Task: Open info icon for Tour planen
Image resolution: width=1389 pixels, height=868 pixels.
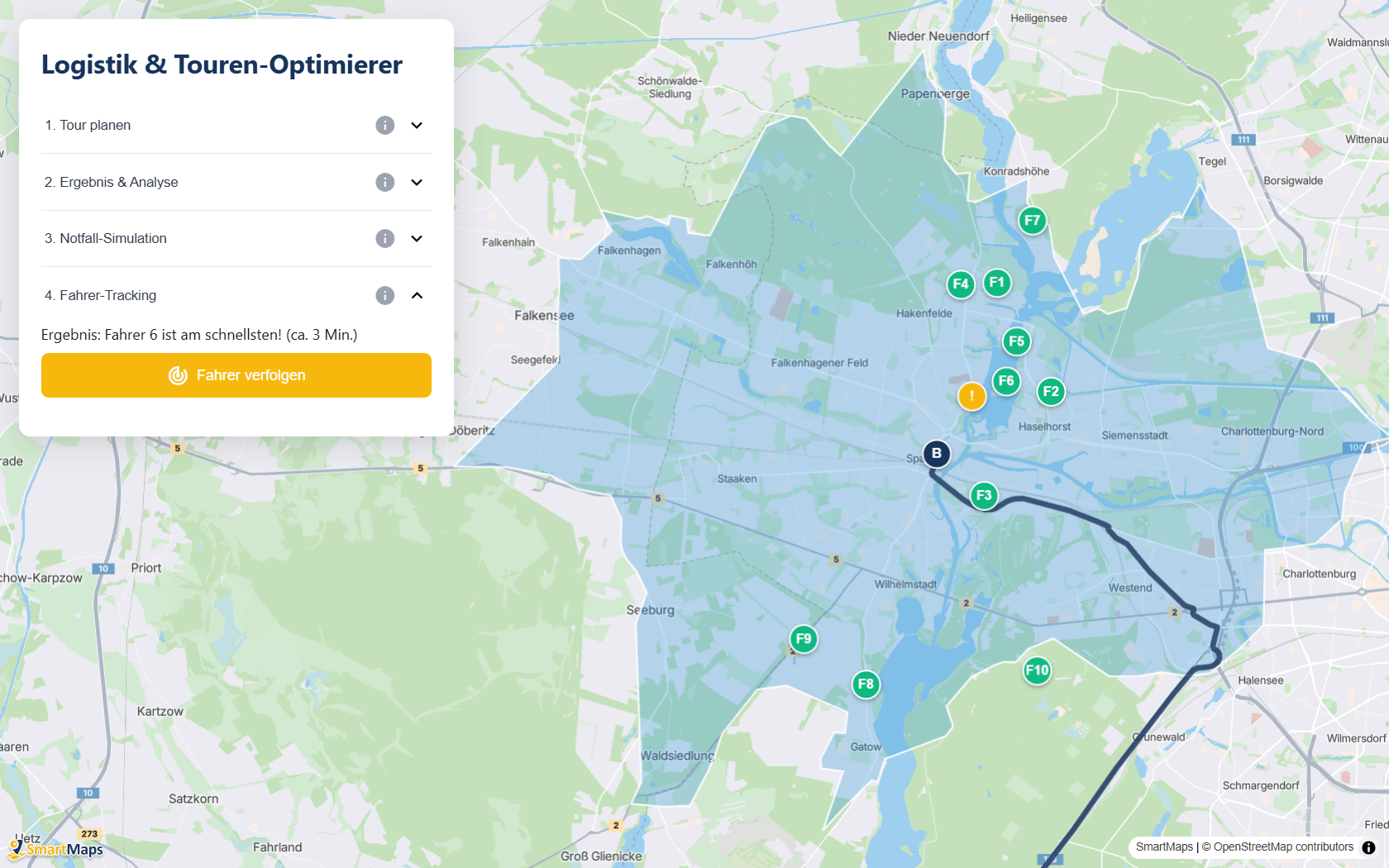Action: point(384,125)
